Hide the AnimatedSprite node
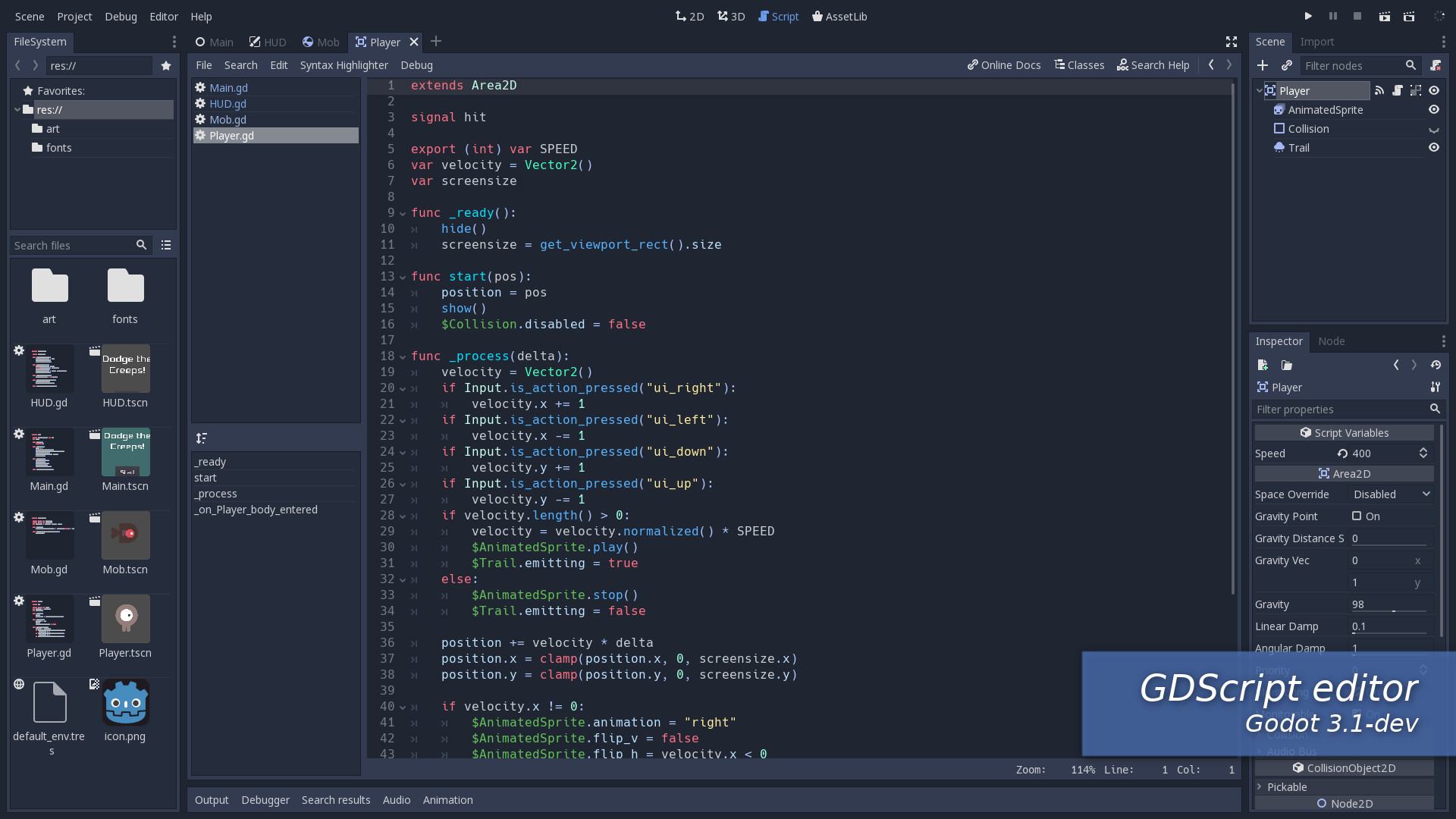This screenshot has width=1456, height=819. click(1433, 110)
